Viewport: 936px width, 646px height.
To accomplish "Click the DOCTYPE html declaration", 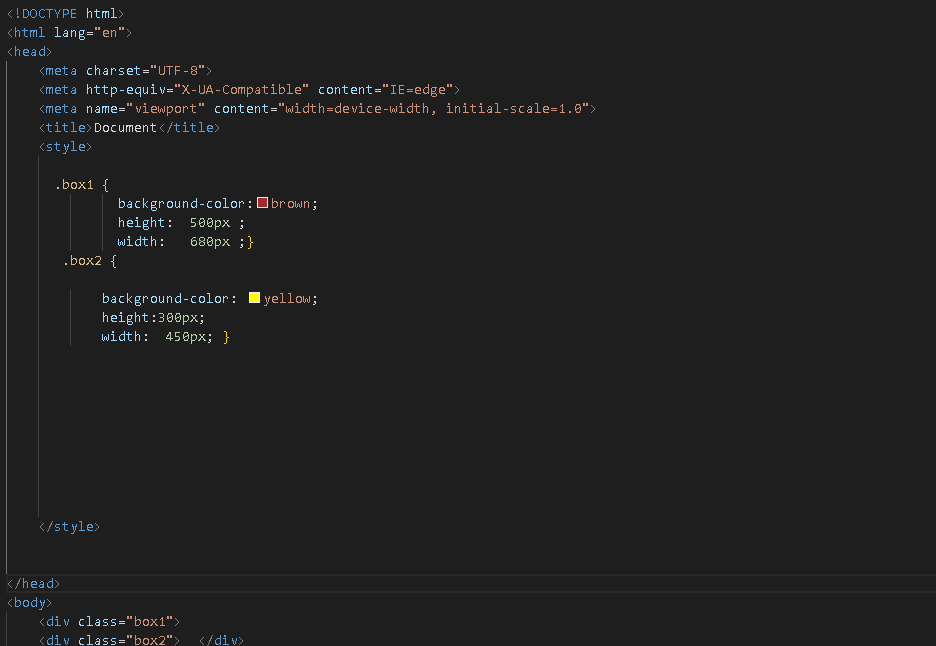I will point(65,13).
